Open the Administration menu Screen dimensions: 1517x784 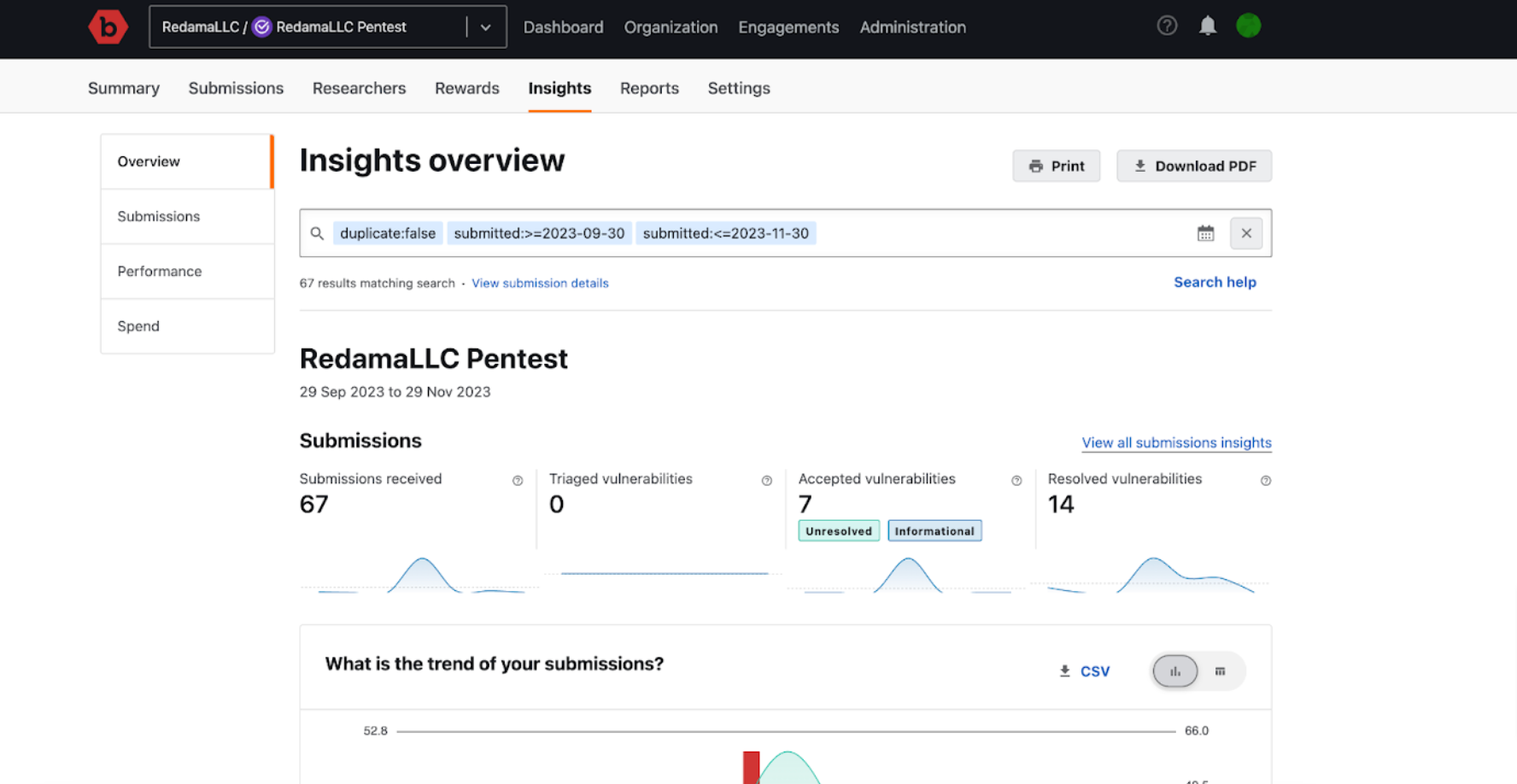(x=913, y=27)
